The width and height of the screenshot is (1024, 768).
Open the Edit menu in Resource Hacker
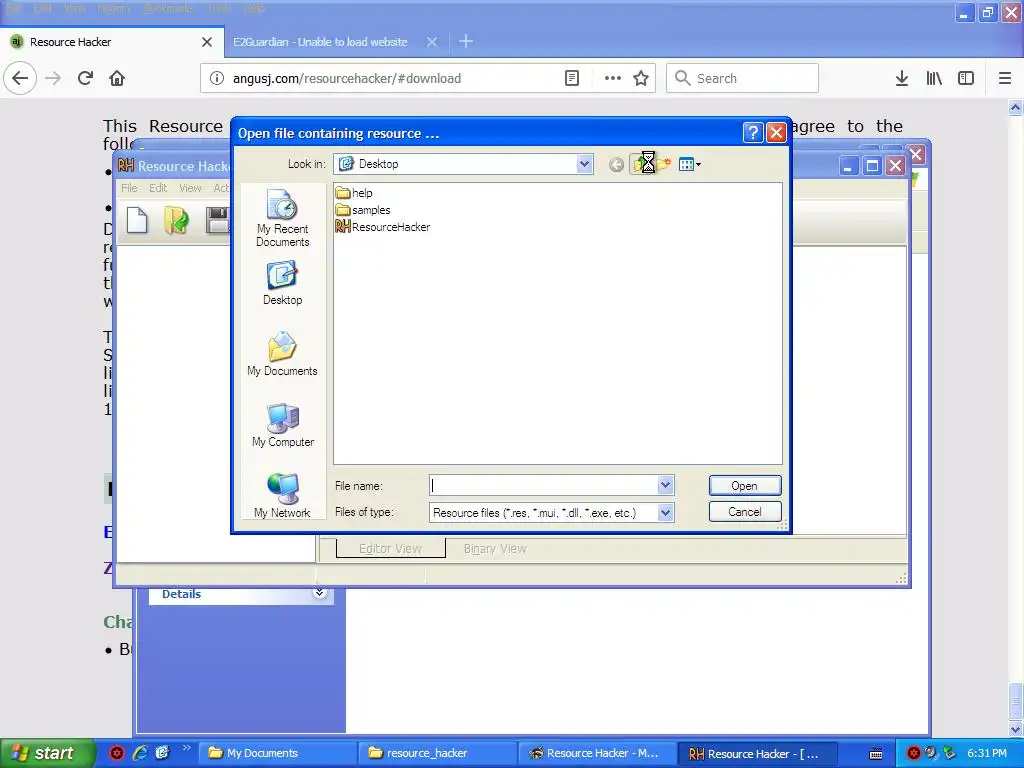(x=157, y=188)
